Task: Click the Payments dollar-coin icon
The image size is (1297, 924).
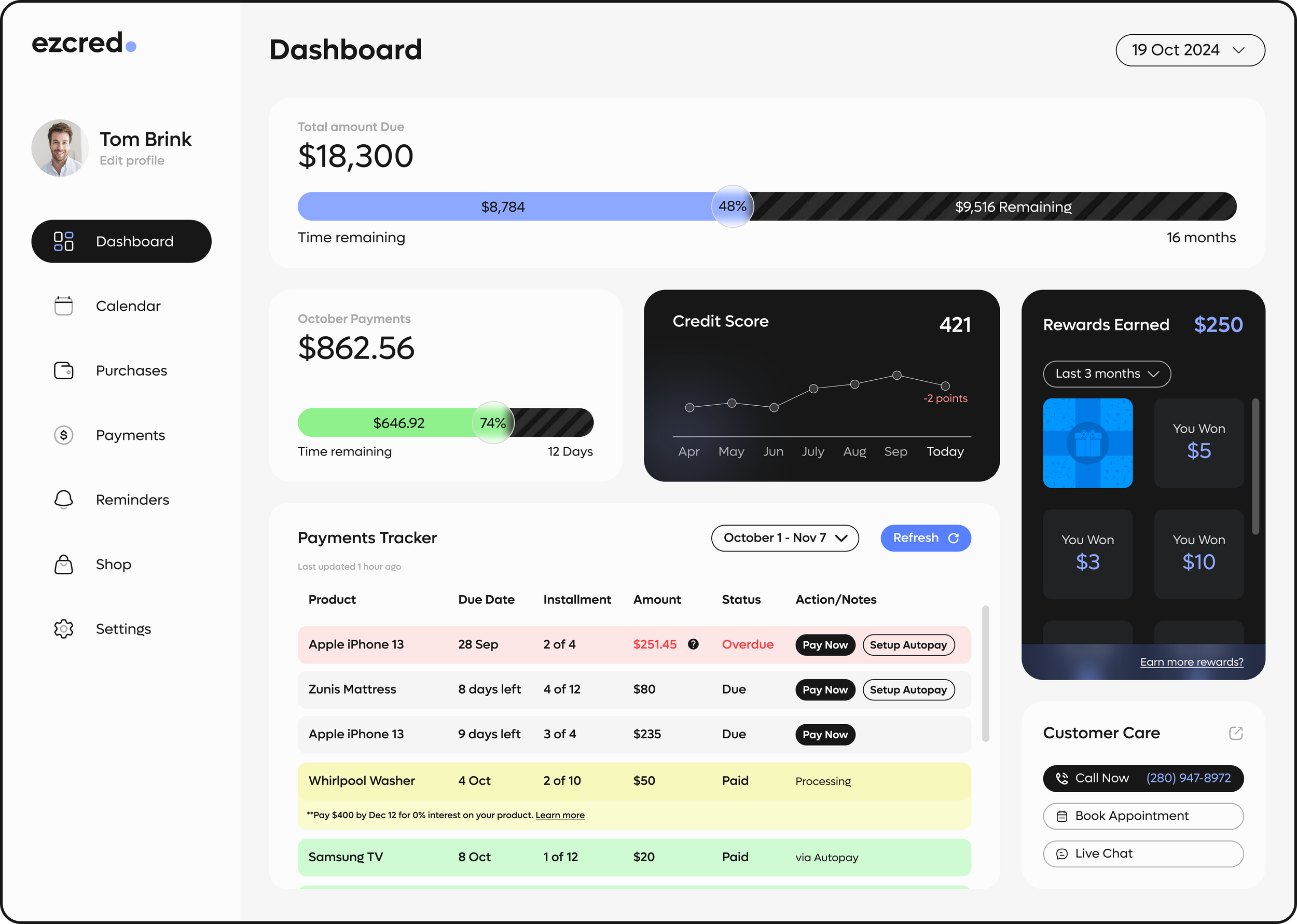Action: click(x=63, y=435)
